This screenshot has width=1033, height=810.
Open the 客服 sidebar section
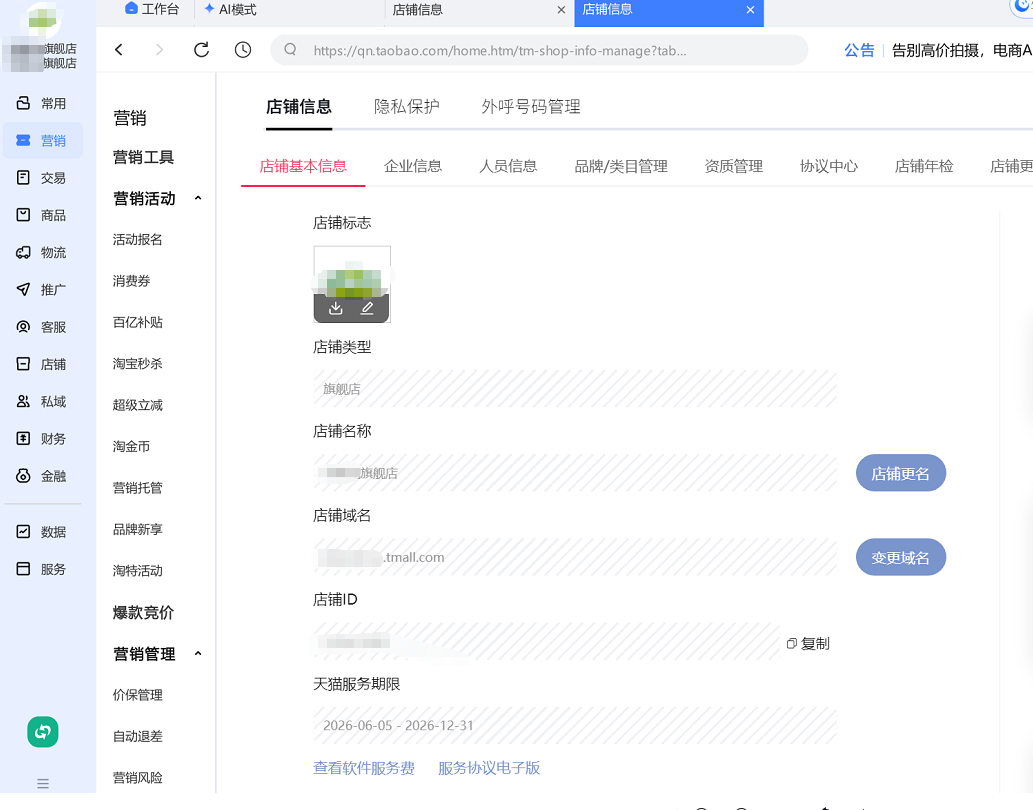(43, 327)
